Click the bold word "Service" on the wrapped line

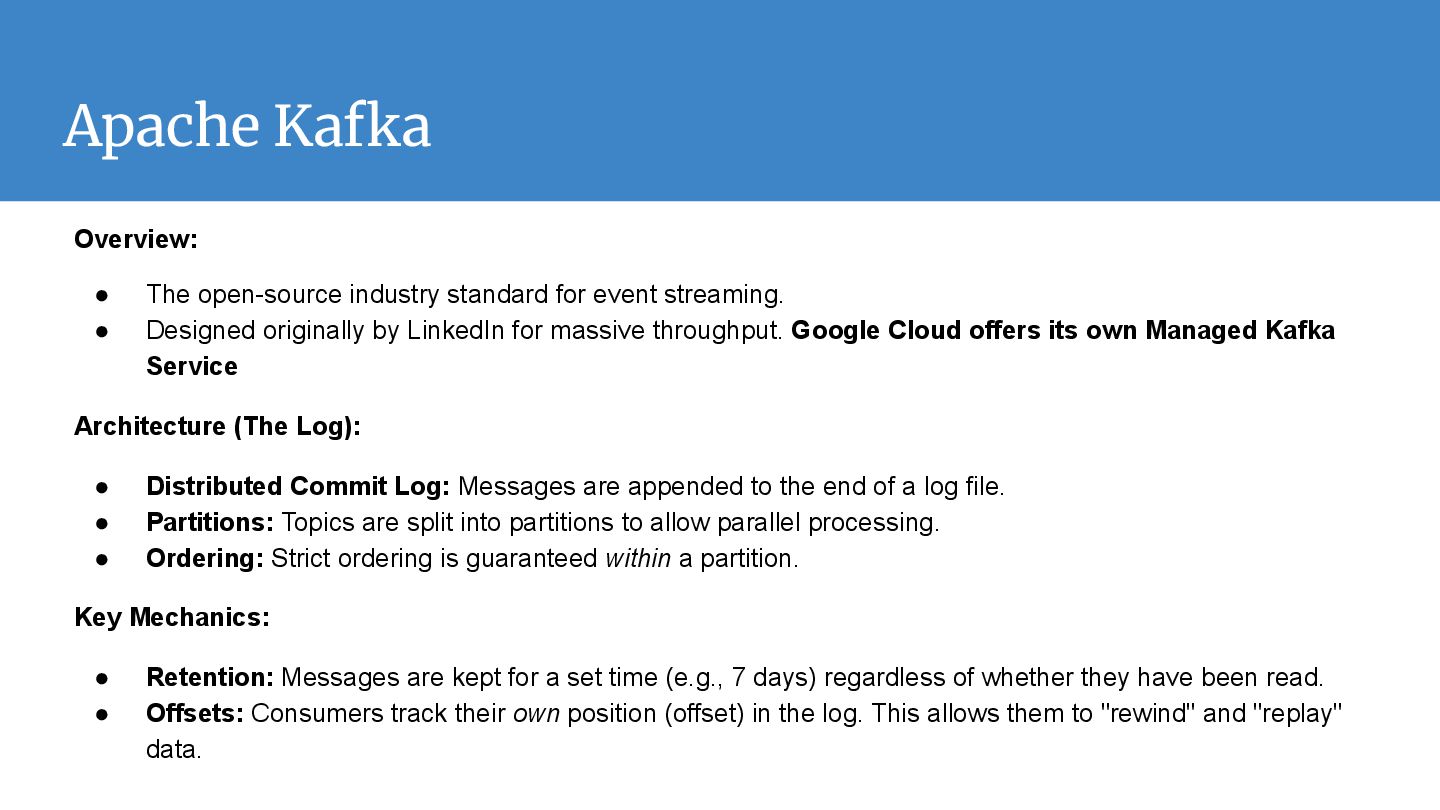click(192, 366)
